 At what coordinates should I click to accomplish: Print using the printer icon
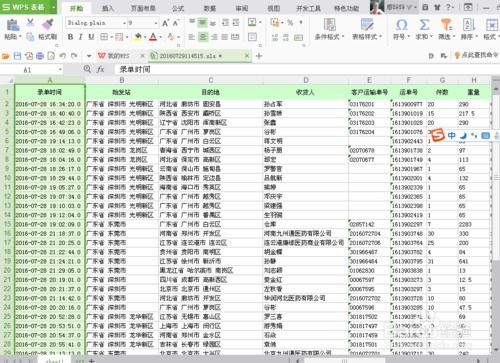click(40, 56)
